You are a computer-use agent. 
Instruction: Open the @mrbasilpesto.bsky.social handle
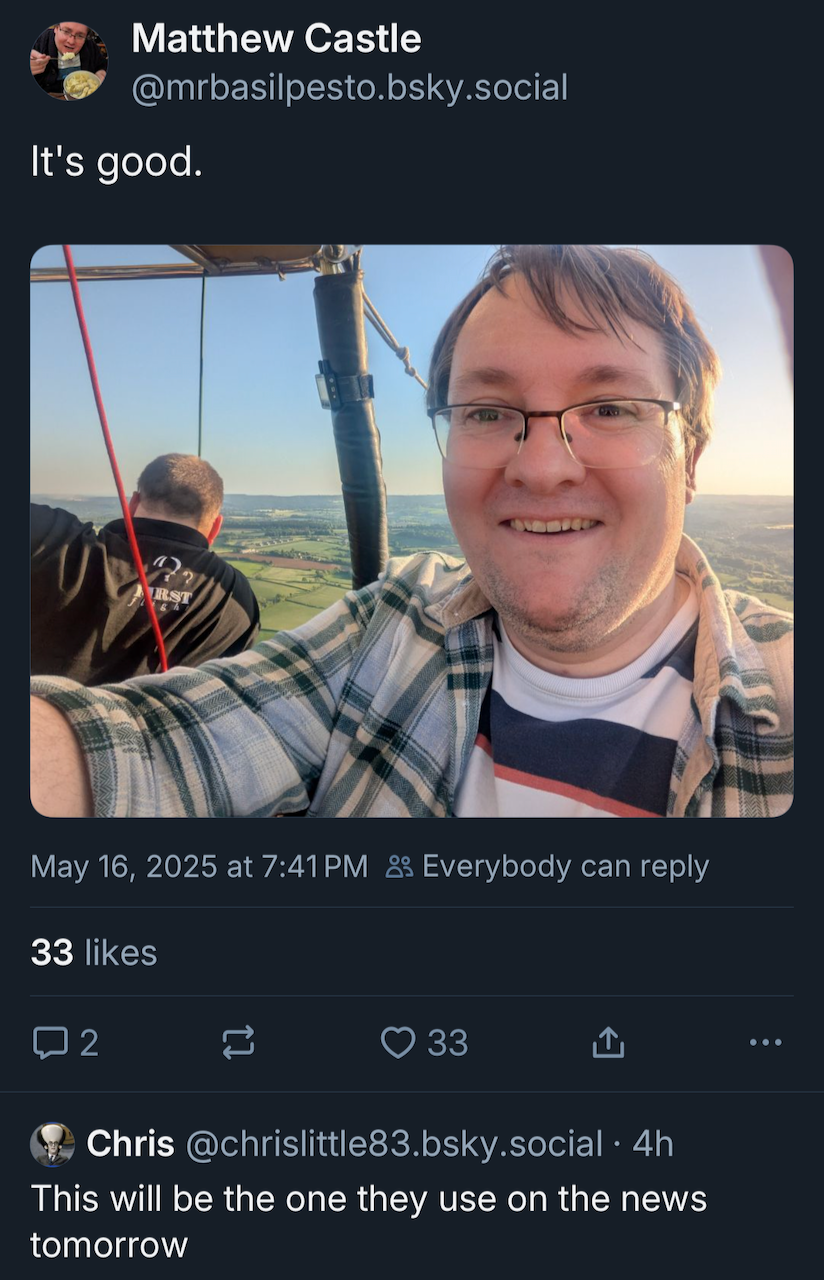click(x=349, y=88)
